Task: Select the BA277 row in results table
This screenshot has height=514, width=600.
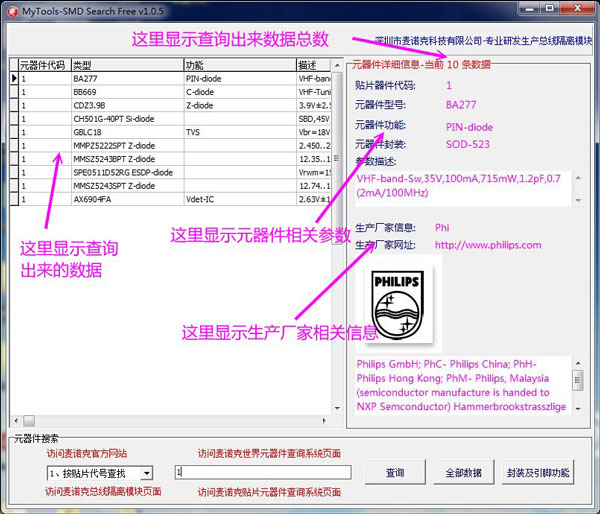Action: [x=170, y=78]
